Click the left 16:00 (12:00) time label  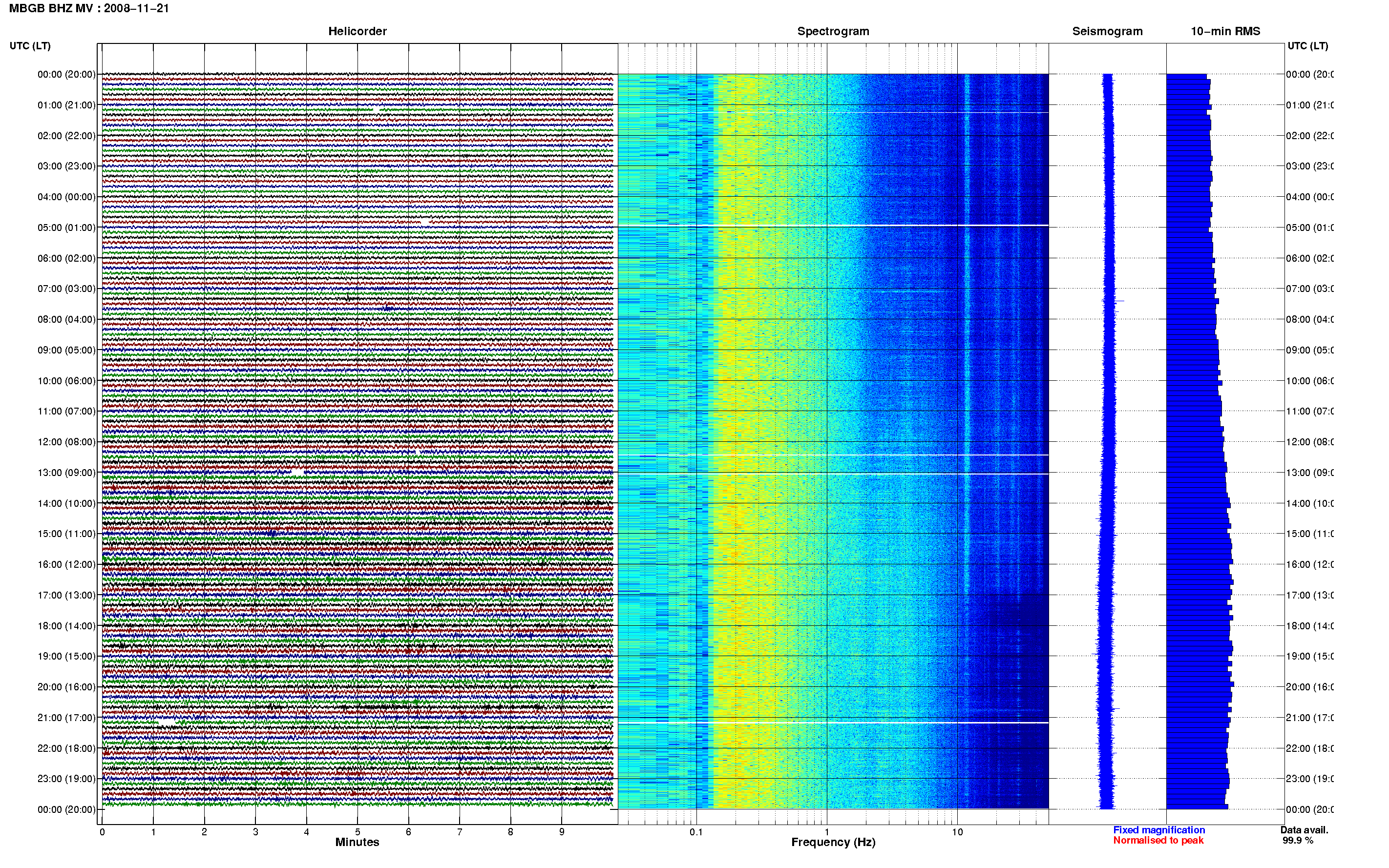pyautogui.click(x=66, y=564)
